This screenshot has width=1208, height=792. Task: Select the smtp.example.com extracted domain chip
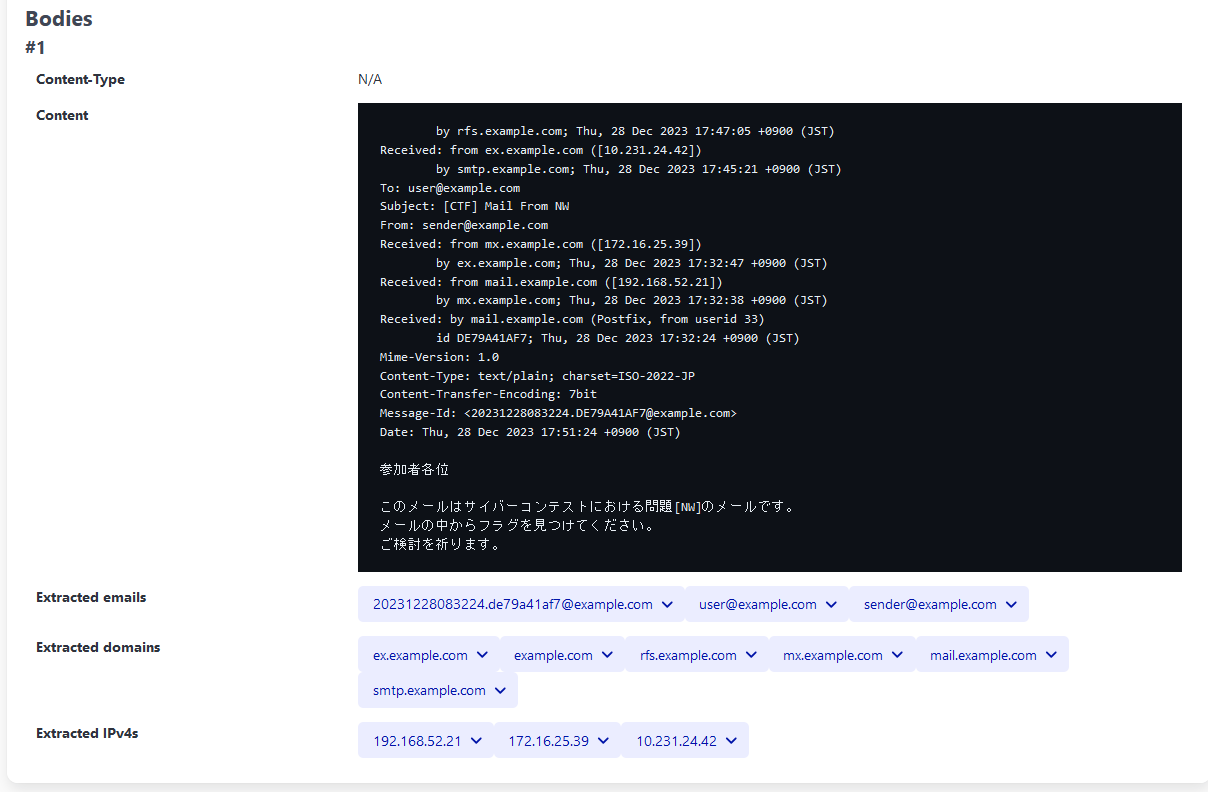(429, 690)
